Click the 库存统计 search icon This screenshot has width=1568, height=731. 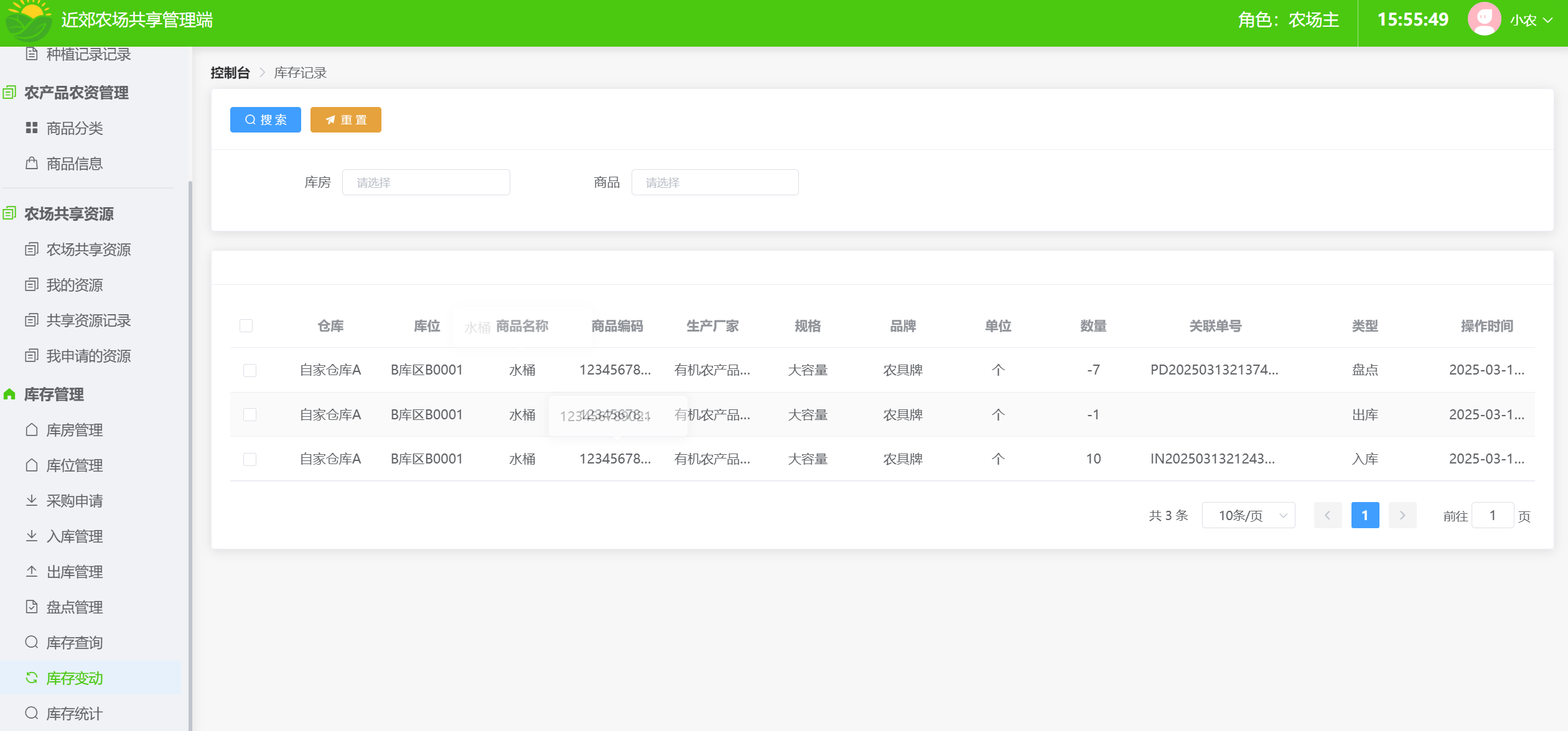[32, 714]
